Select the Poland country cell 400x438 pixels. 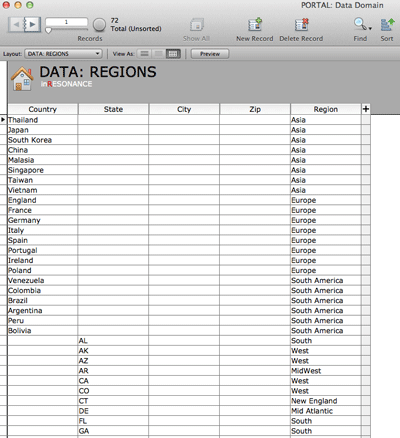tap(43, 270)
